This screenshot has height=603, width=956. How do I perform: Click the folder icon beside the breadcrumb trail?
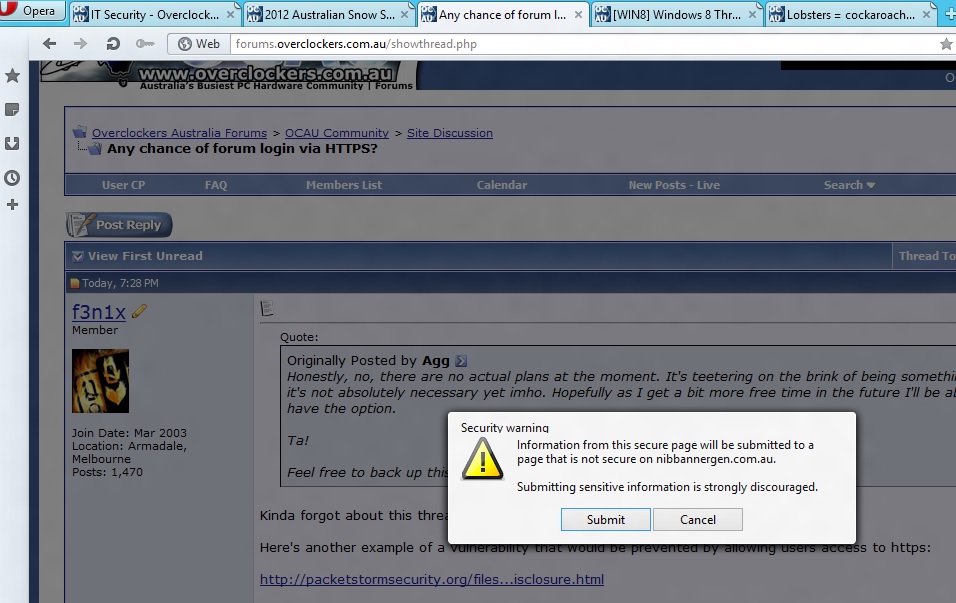[80, 132]
